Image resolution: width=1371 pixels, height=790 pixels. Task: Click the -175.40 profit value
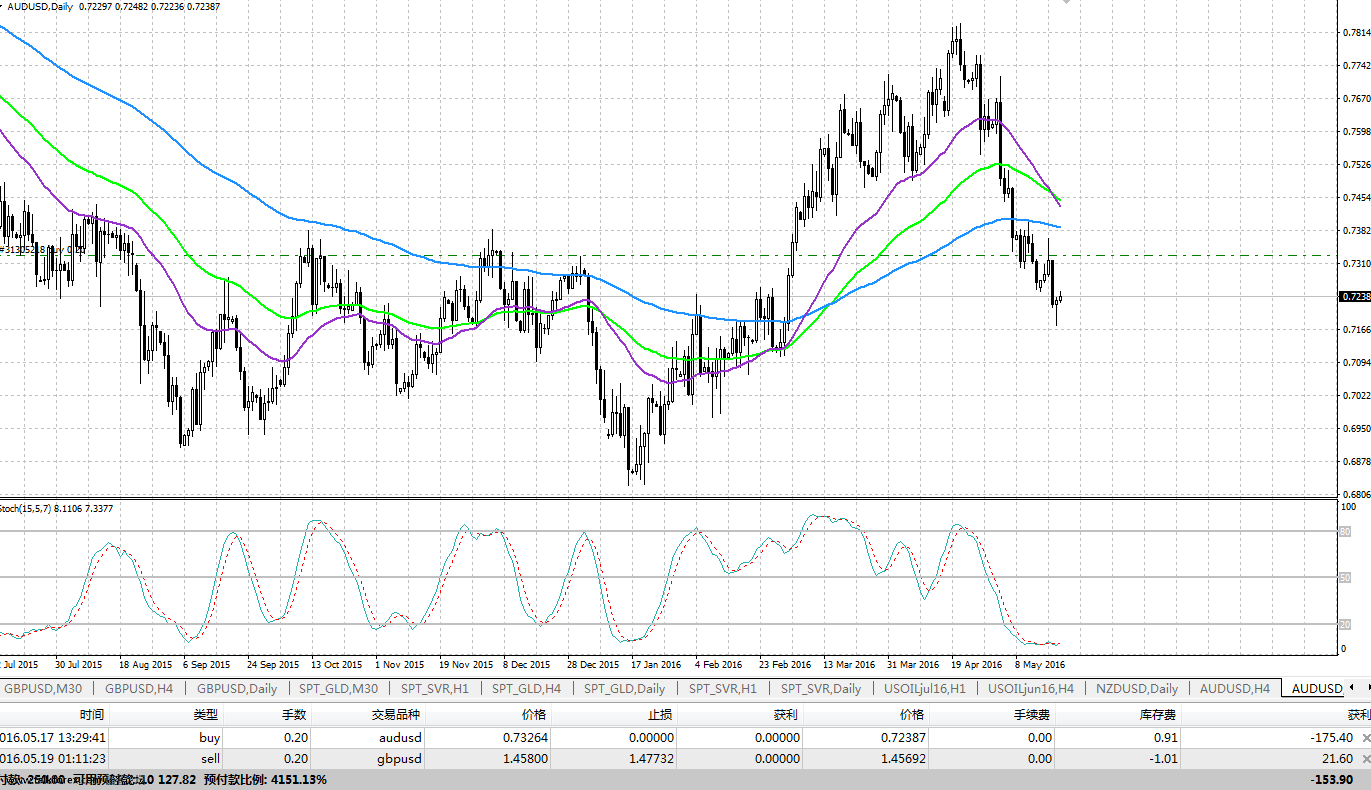[x=1333, y=738]
